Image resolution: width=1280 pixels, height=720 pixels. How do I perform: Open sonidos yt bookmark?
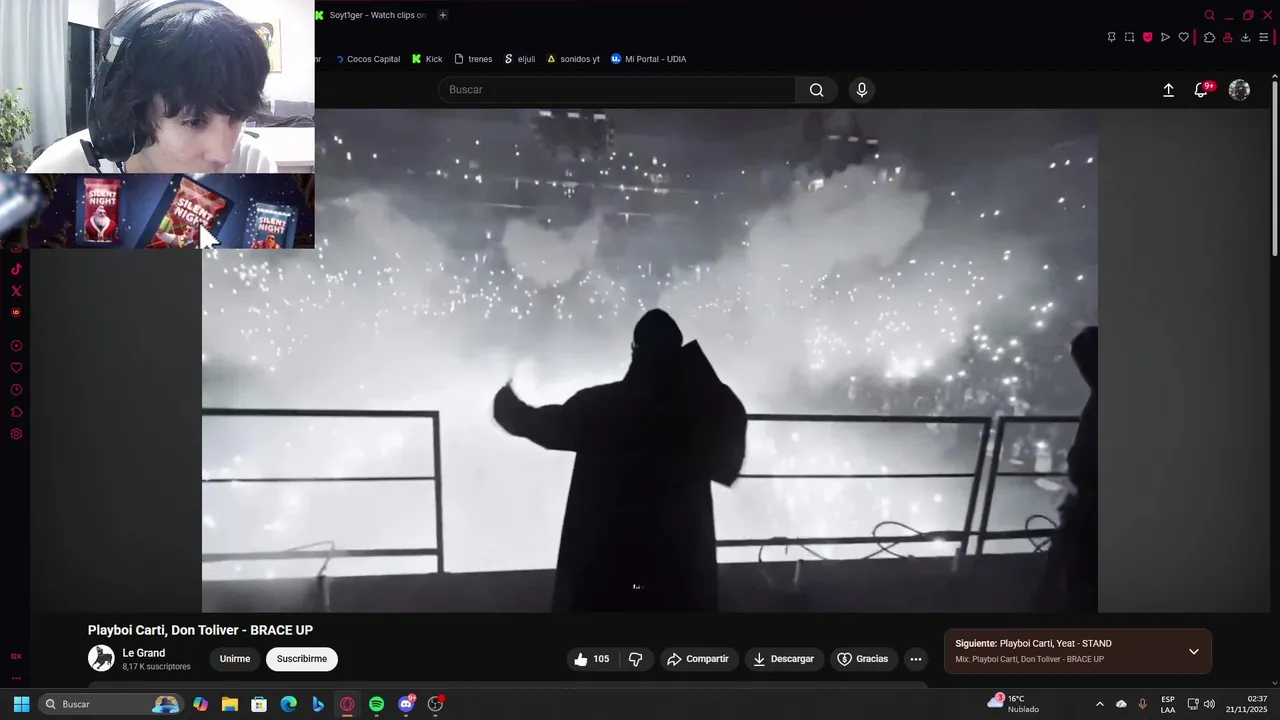pos(573,59)
